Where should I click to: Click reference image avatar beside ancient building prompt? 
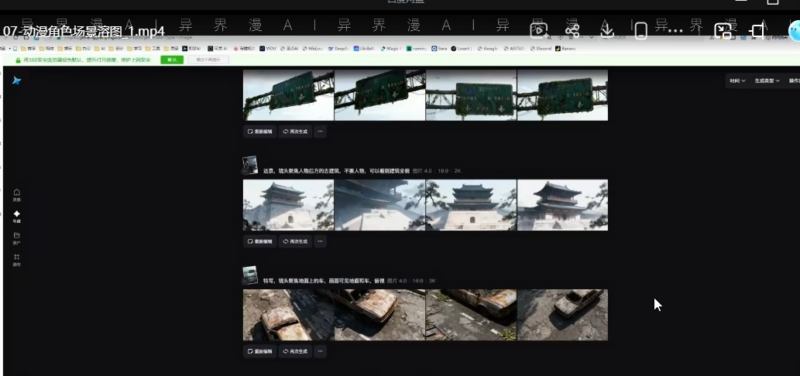click(250, 165)
